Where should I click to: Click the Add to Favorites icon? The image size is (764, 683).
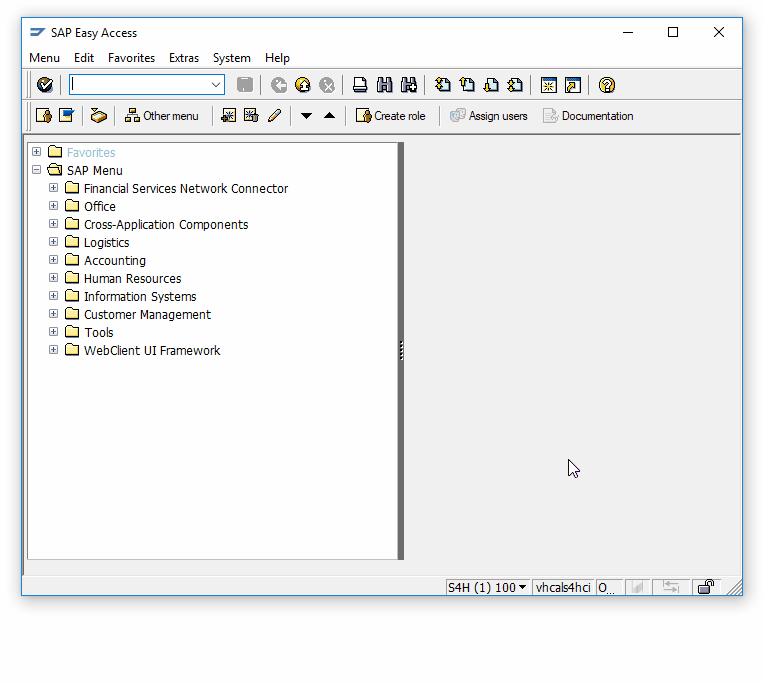coord(228,115)
